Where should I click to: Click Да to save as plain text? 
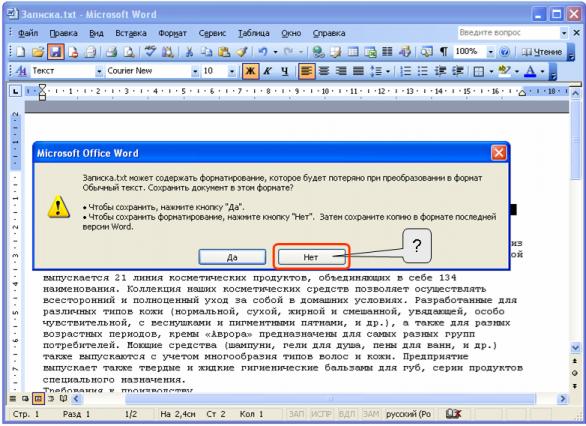pyautogui.click(x=232, y=257)
